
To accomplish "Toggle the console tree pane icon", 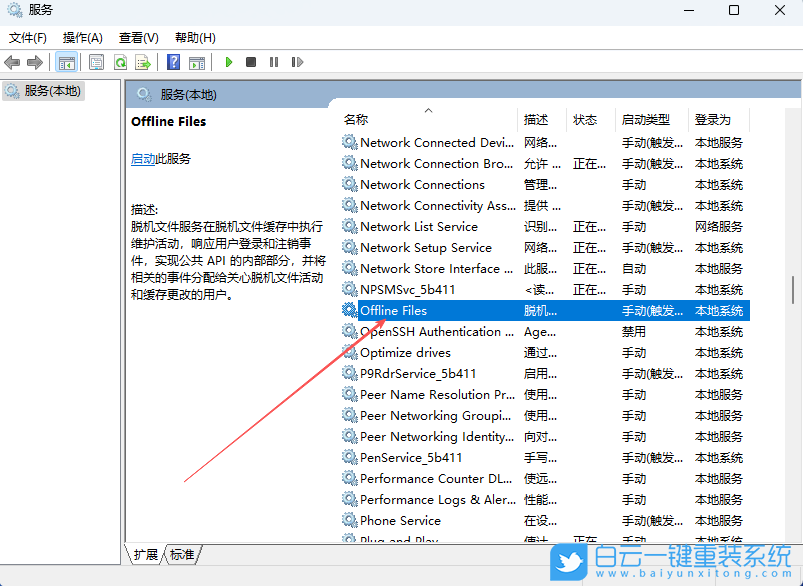I will click(x=67, y=62).
